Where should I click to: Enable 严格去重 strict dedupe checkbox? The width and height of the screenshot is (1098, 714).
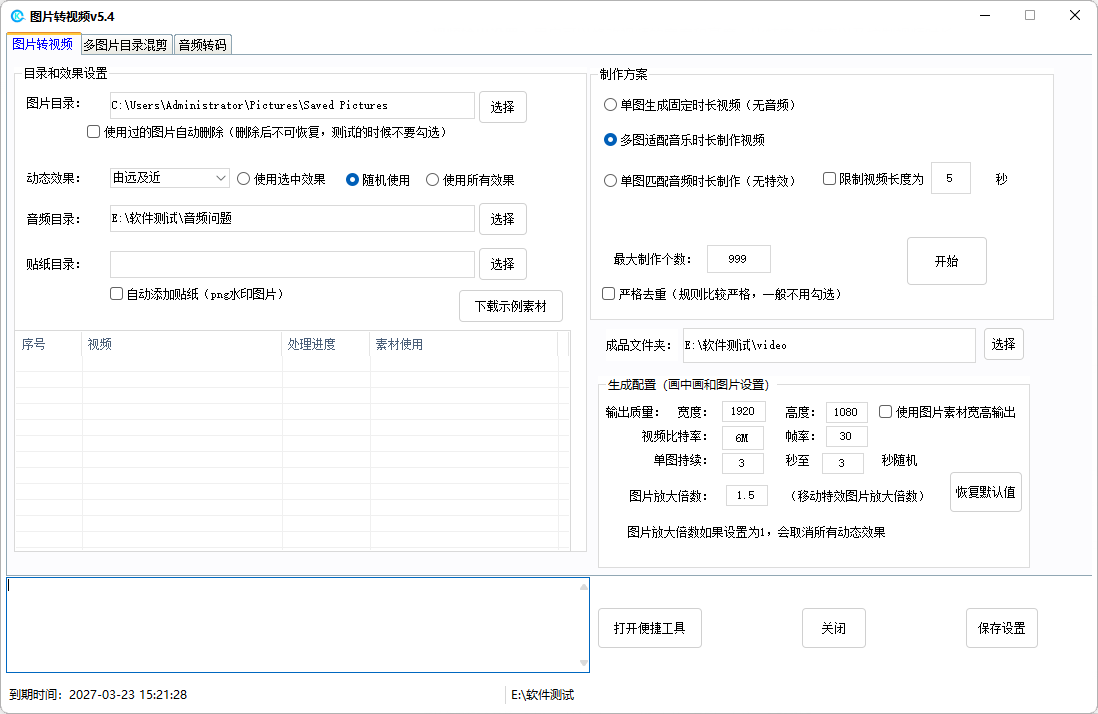pyautogui.click(x=608, y=294)
